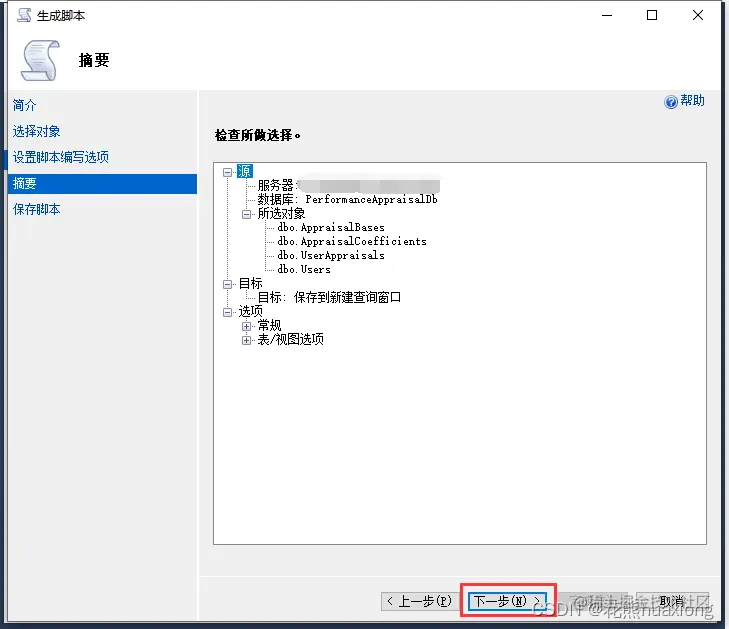This screenshot has width=729, height=629.
Task: Select dbo.AppraisalCoefficients in the tree
Action: pyautogui.click(x=352, y=241)
